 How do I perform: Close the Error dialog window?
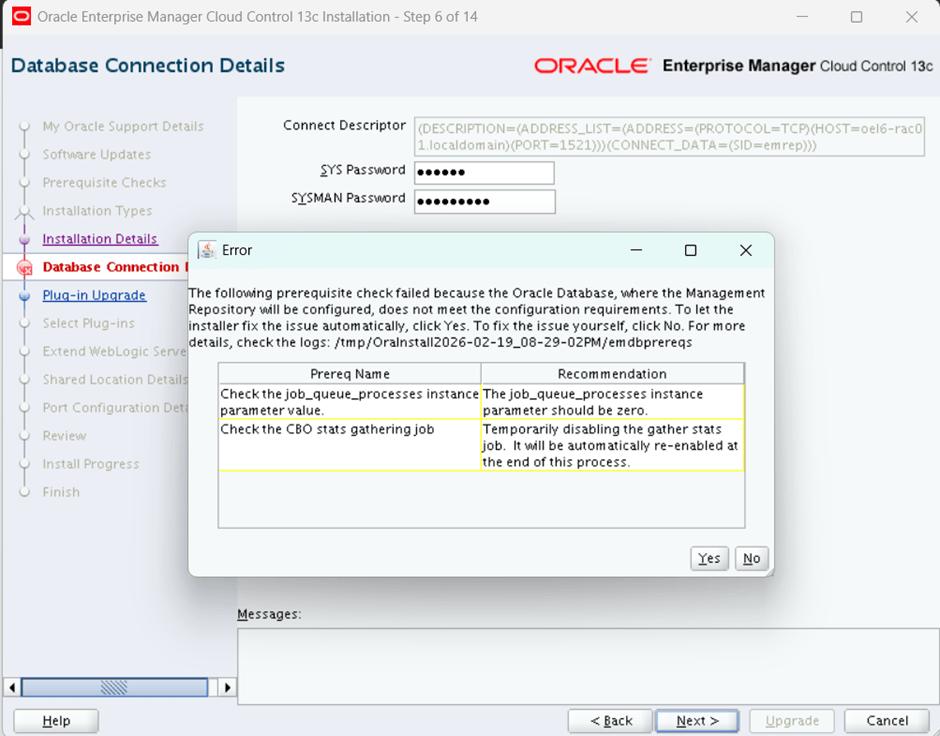[745, 251]
